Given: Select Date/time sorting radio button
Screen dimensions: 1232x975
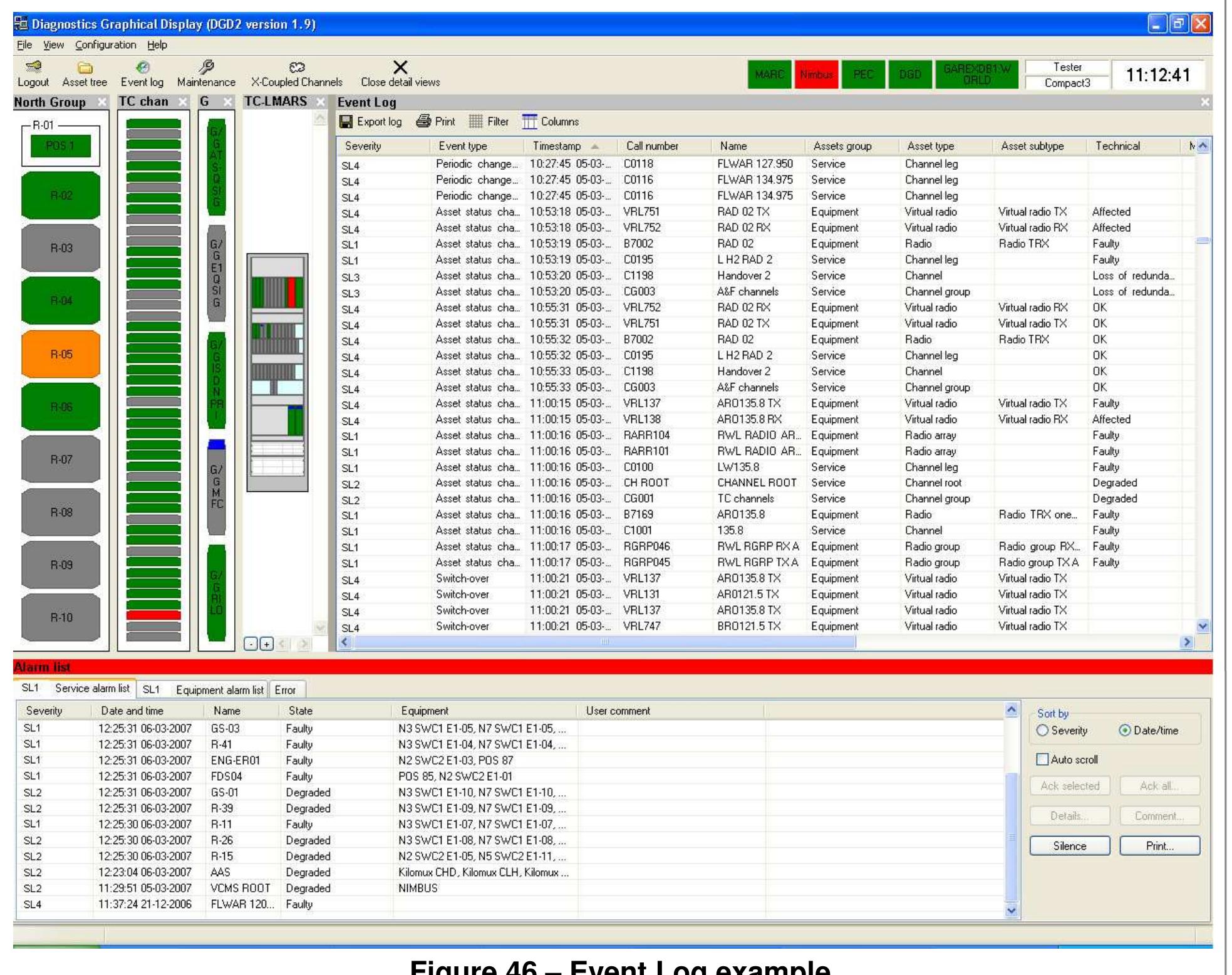Looking at the screenshot, I should (1126, 730).
